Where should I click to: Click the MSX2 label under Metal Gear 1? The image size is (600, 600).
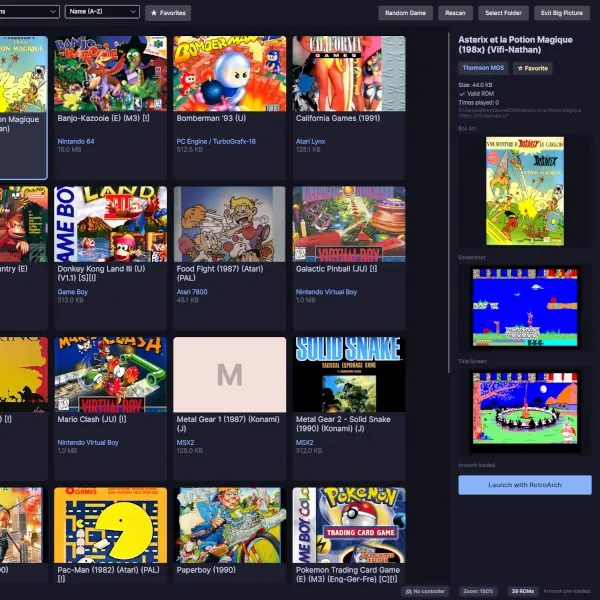click(185, 442)
